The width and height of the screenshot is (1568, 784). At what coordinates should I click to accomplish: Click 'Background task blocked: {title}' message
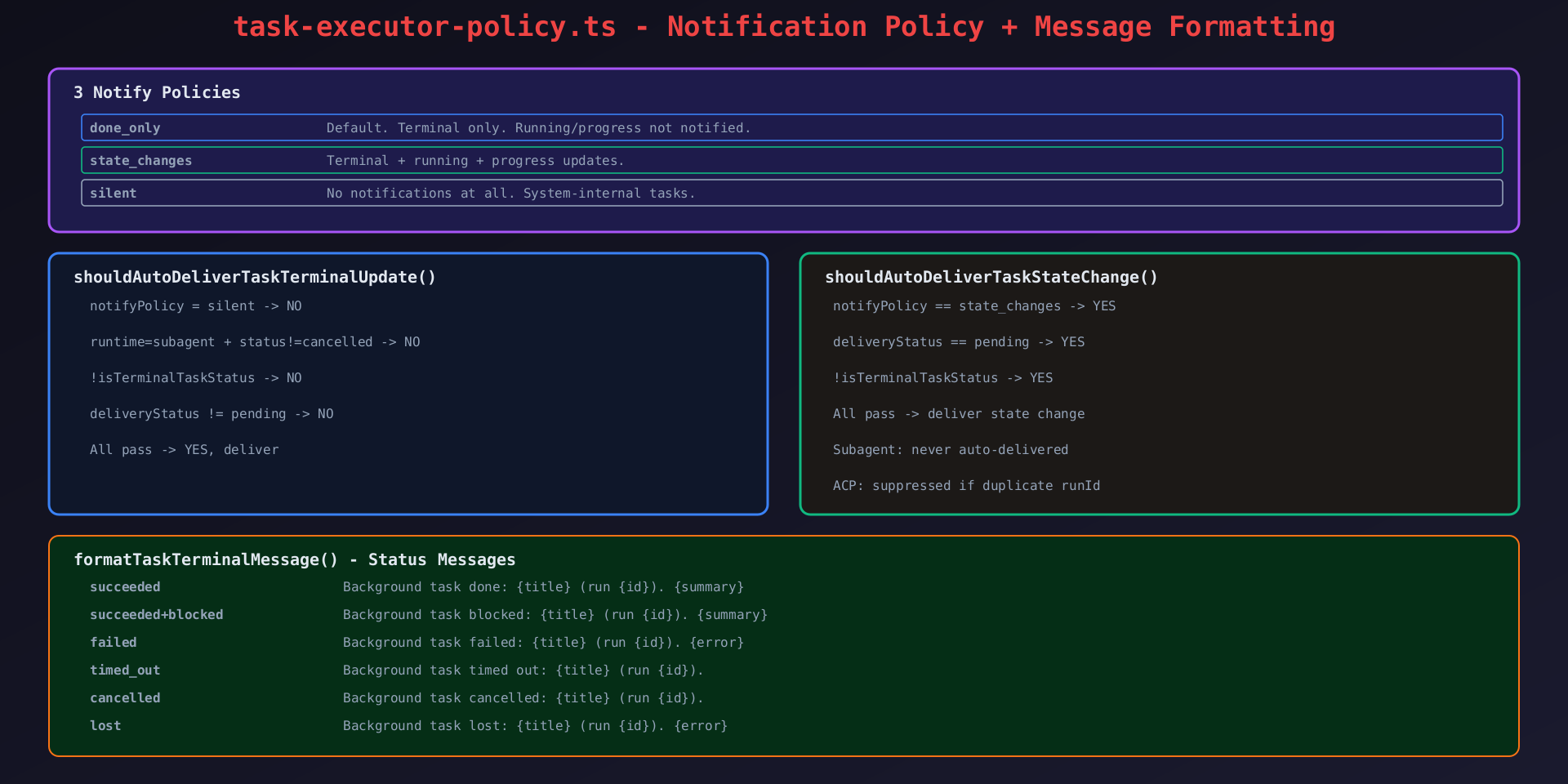555,615
